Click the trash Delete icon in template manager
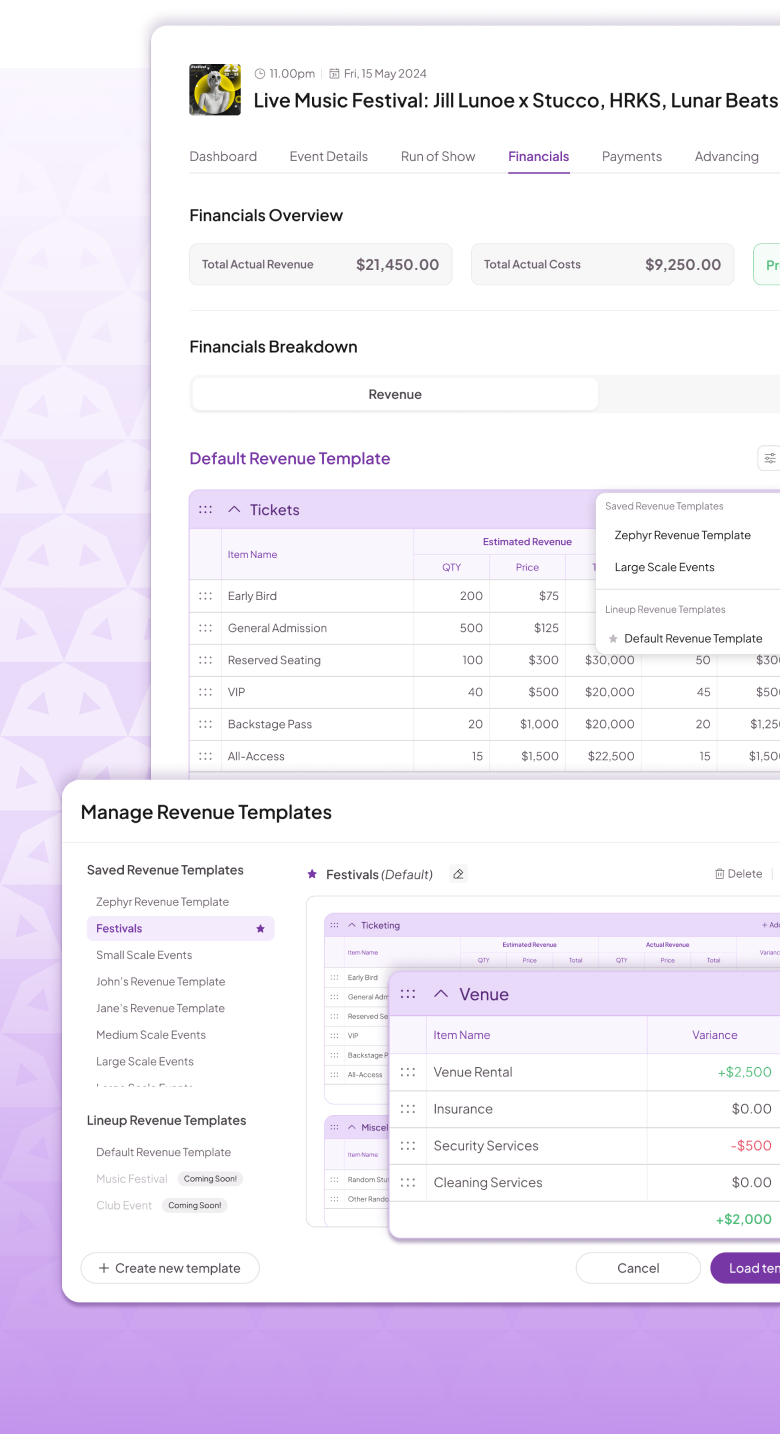 720,874
